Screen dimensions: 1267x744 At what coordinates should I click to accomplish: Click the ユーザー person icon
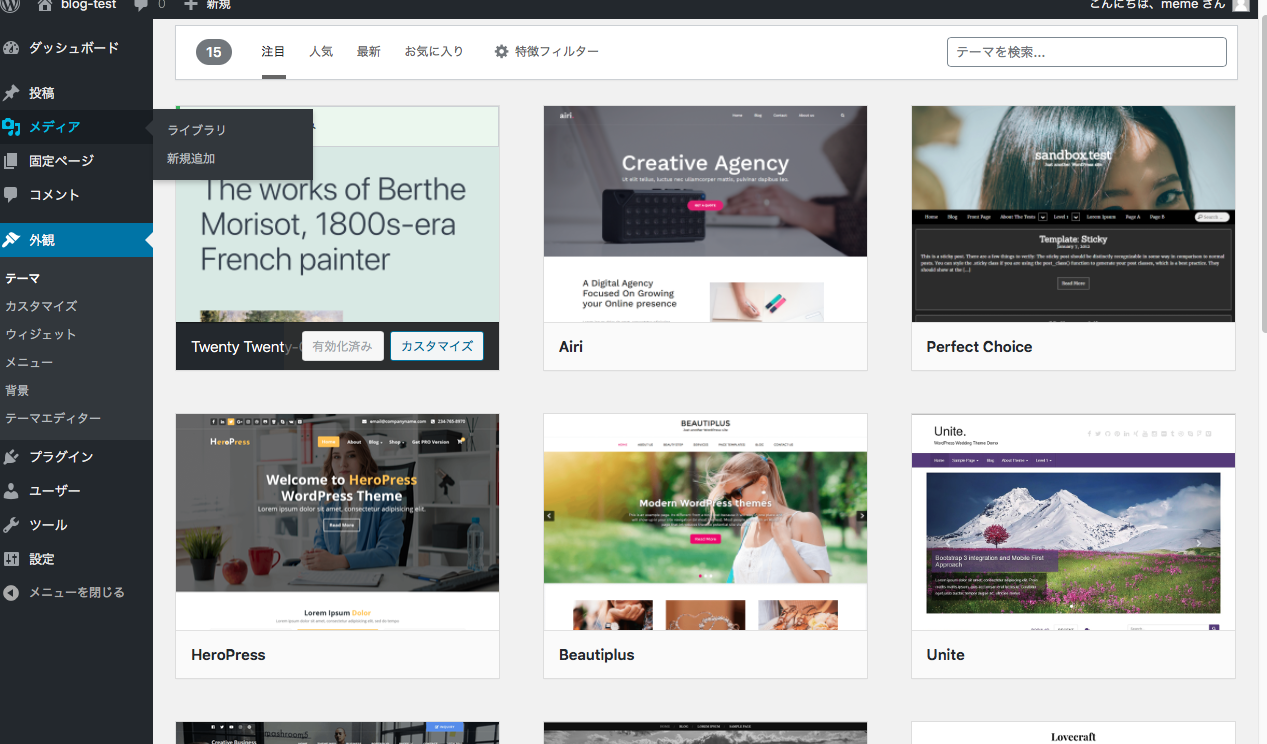pyautogui.click(x=11, y=491)
